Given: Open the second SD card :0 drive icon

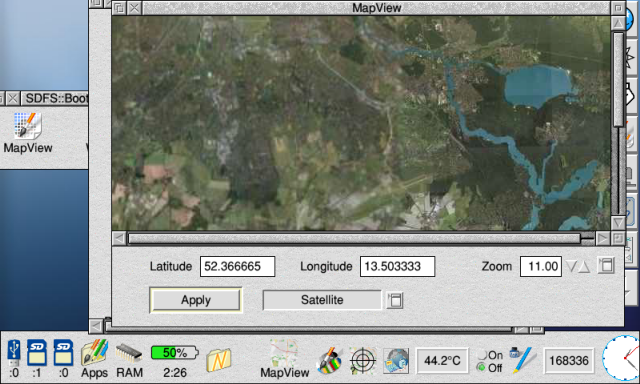Looking at the screenshot, I should pos(63,358).
